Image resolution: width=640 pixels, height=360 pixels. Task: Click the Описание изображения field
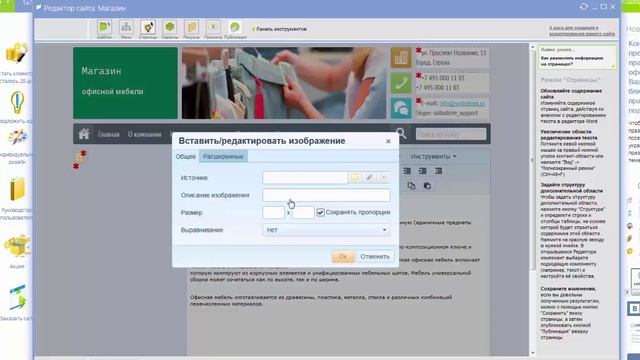coord(326,195)
